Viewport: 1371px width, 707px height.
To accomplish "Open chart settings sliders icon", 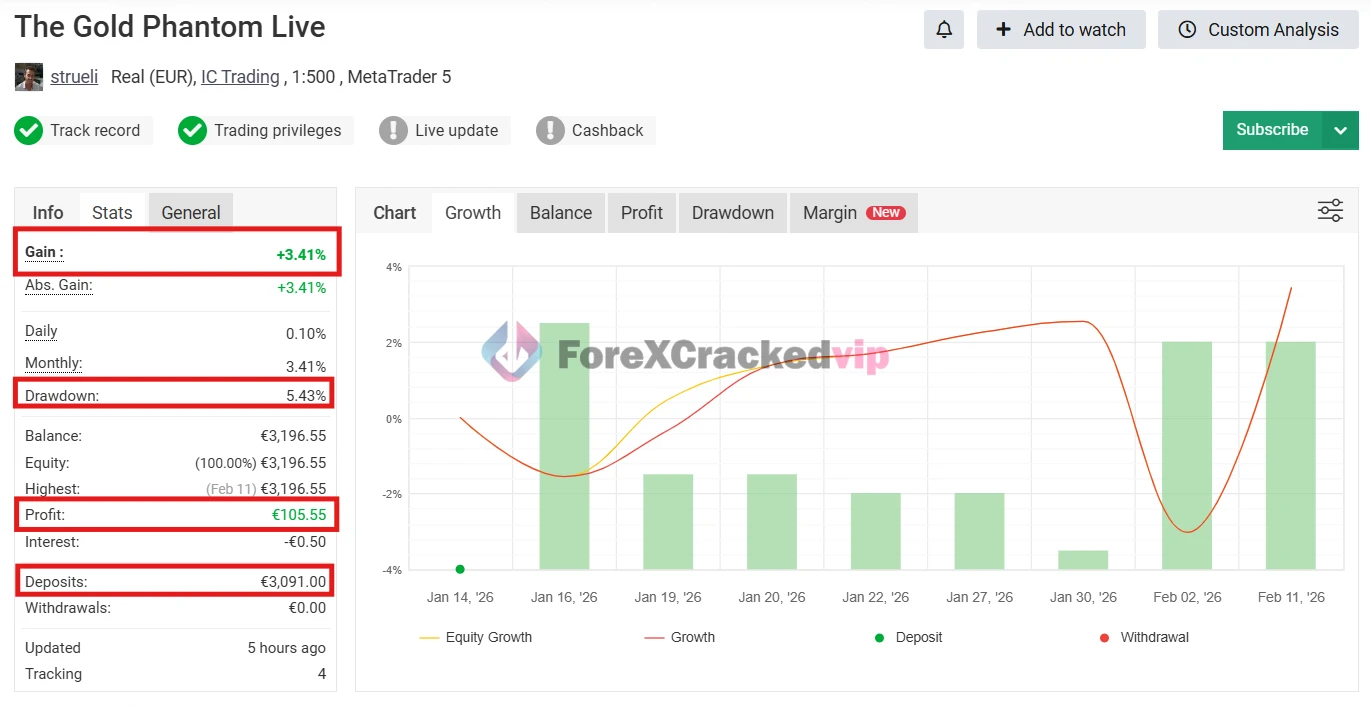I will 1330,211.
